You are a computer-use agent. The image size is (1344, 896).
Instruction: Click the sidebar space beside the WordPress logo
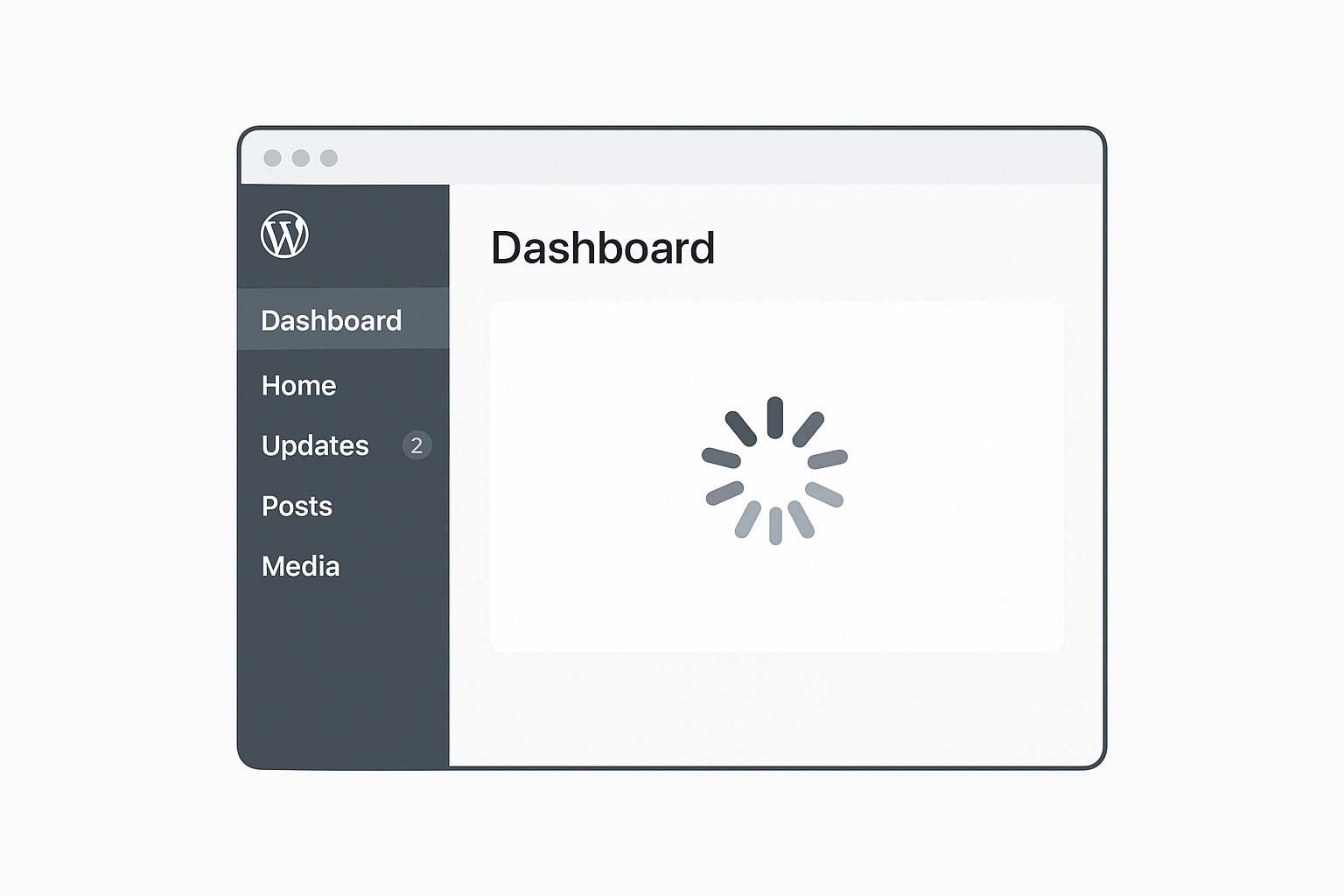(376, 234)
